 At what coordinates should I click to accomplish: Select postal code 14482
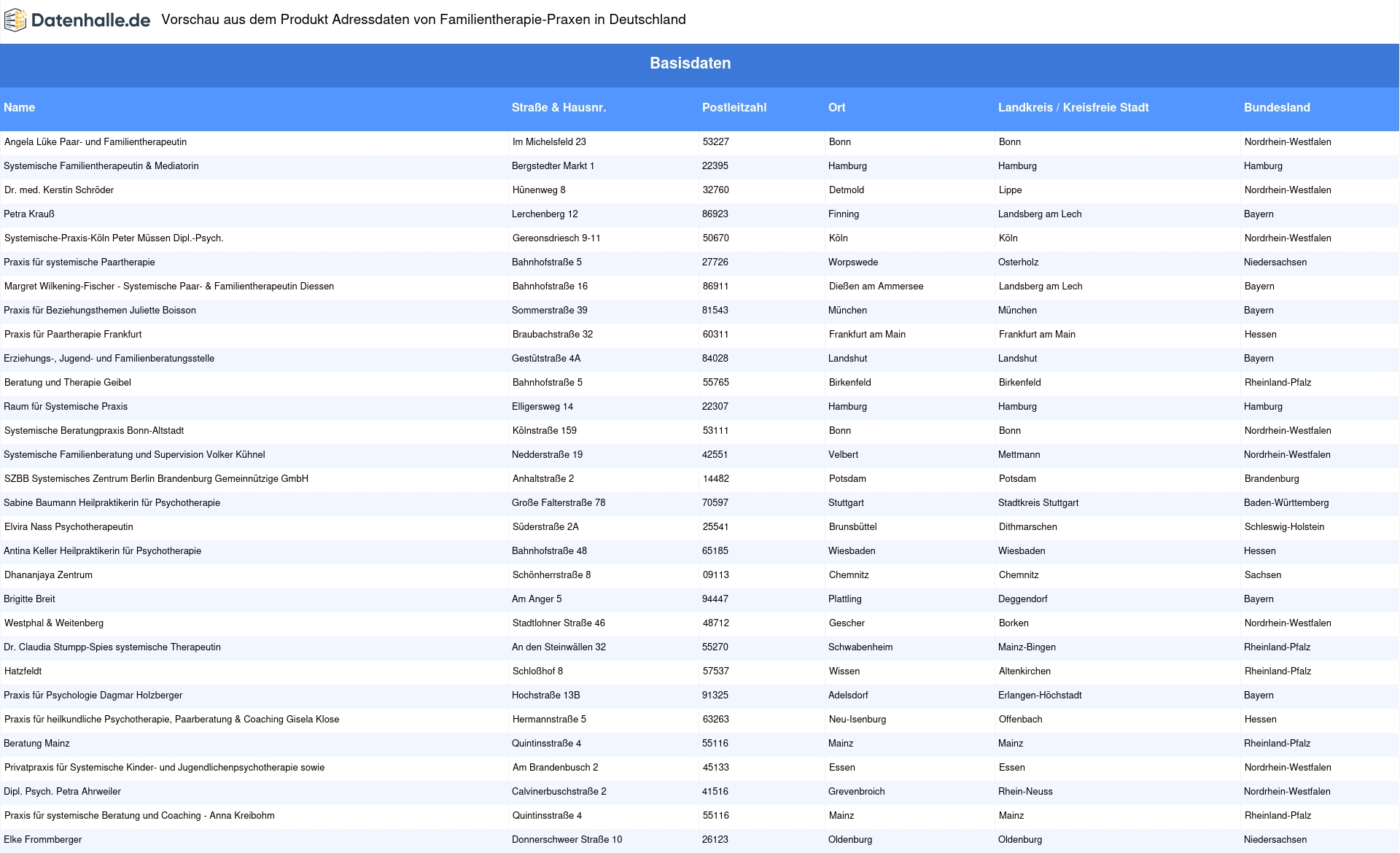[x=715, y=479]
